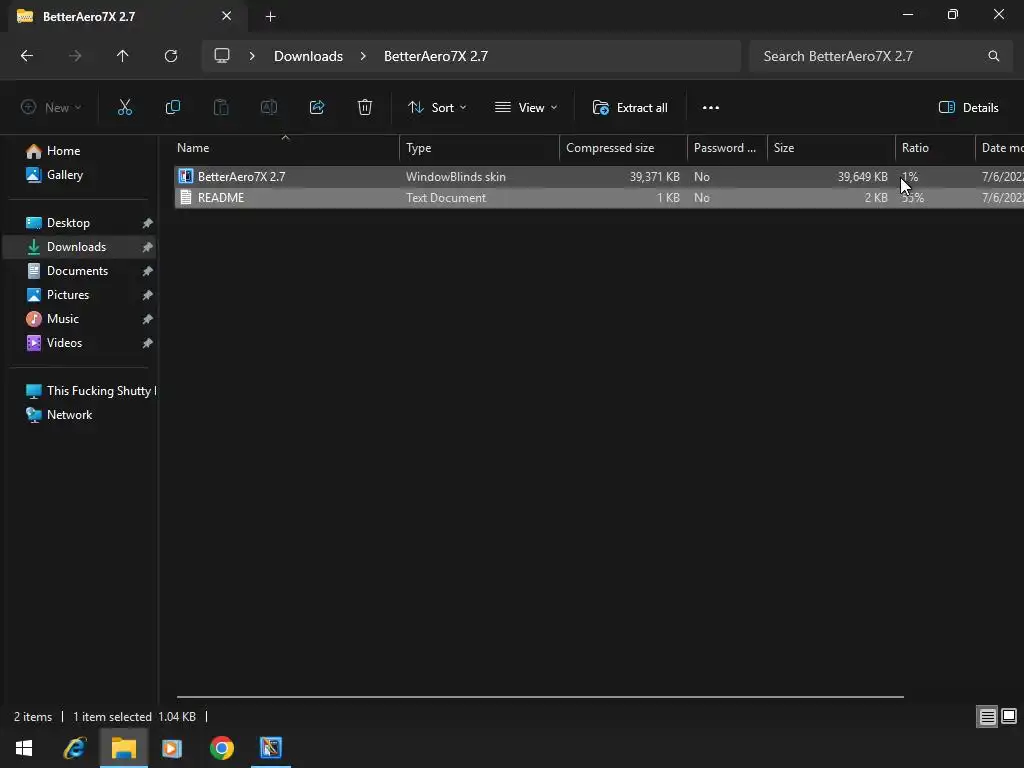Open File Explorer from the taskbar
The image size is (1024, 768).
click(123, 748)
